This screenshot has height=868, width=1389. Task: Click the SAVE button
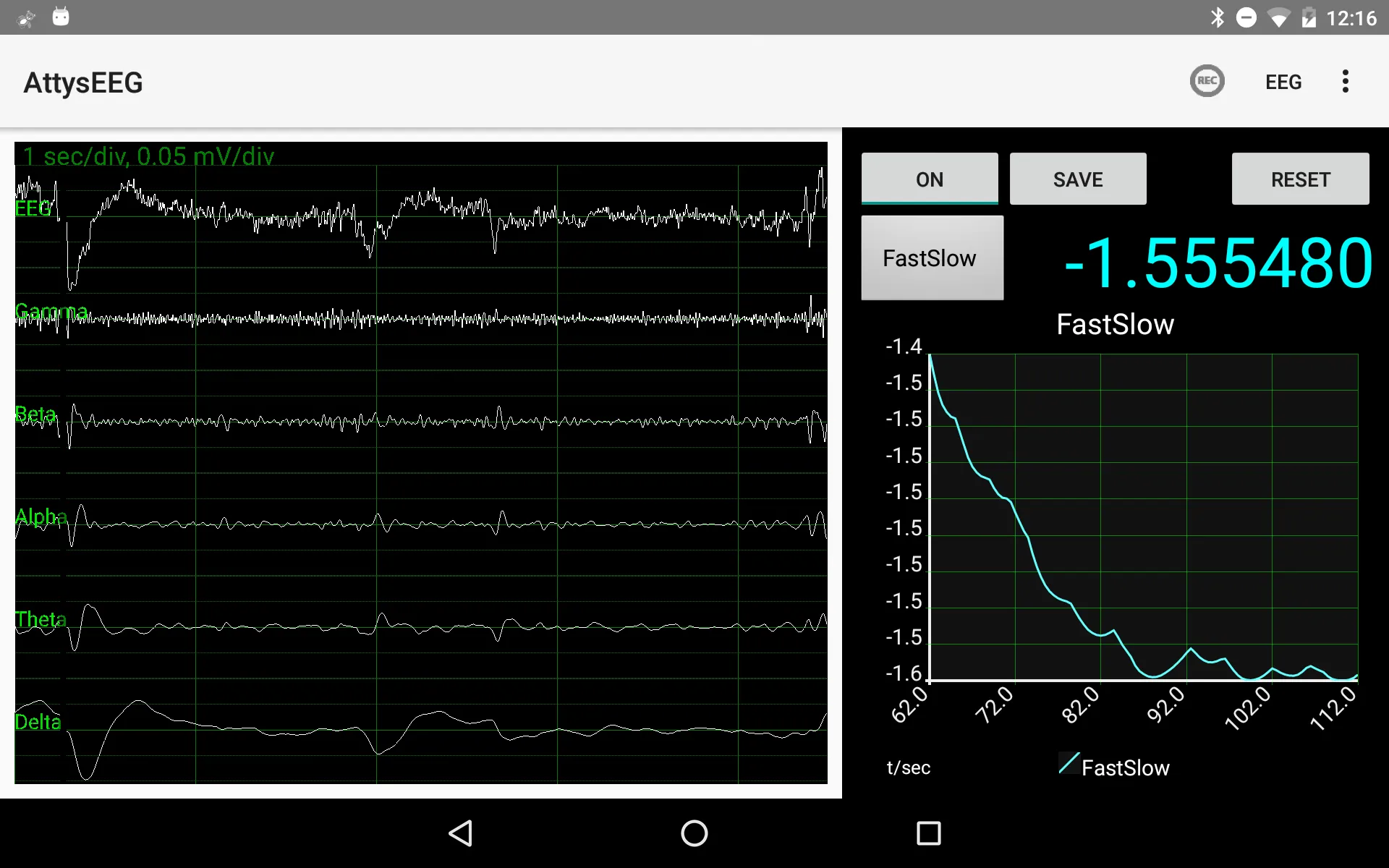[x=1078, y=179]
